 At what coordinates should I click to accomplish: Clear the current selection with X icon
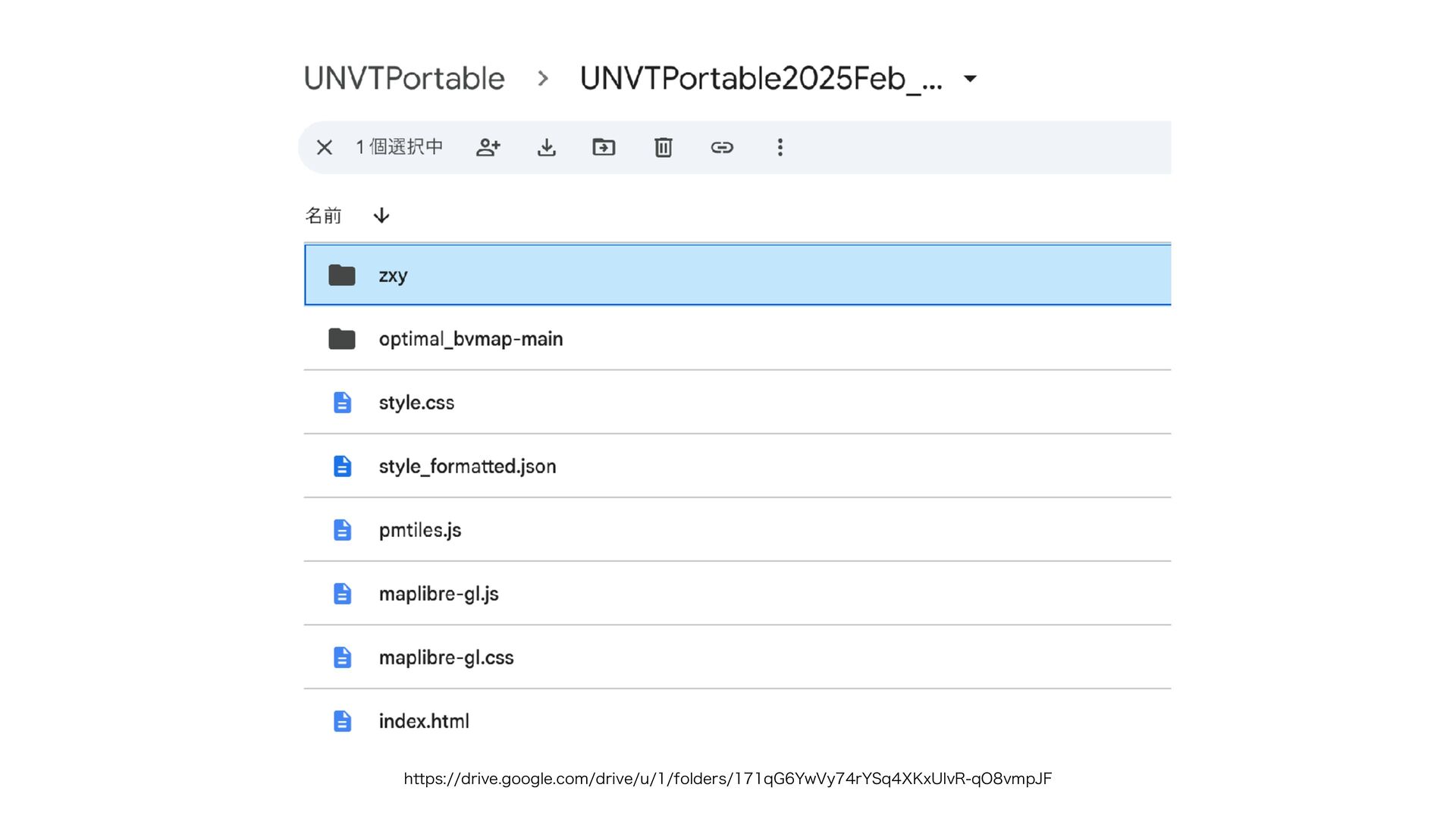[325, 147]
